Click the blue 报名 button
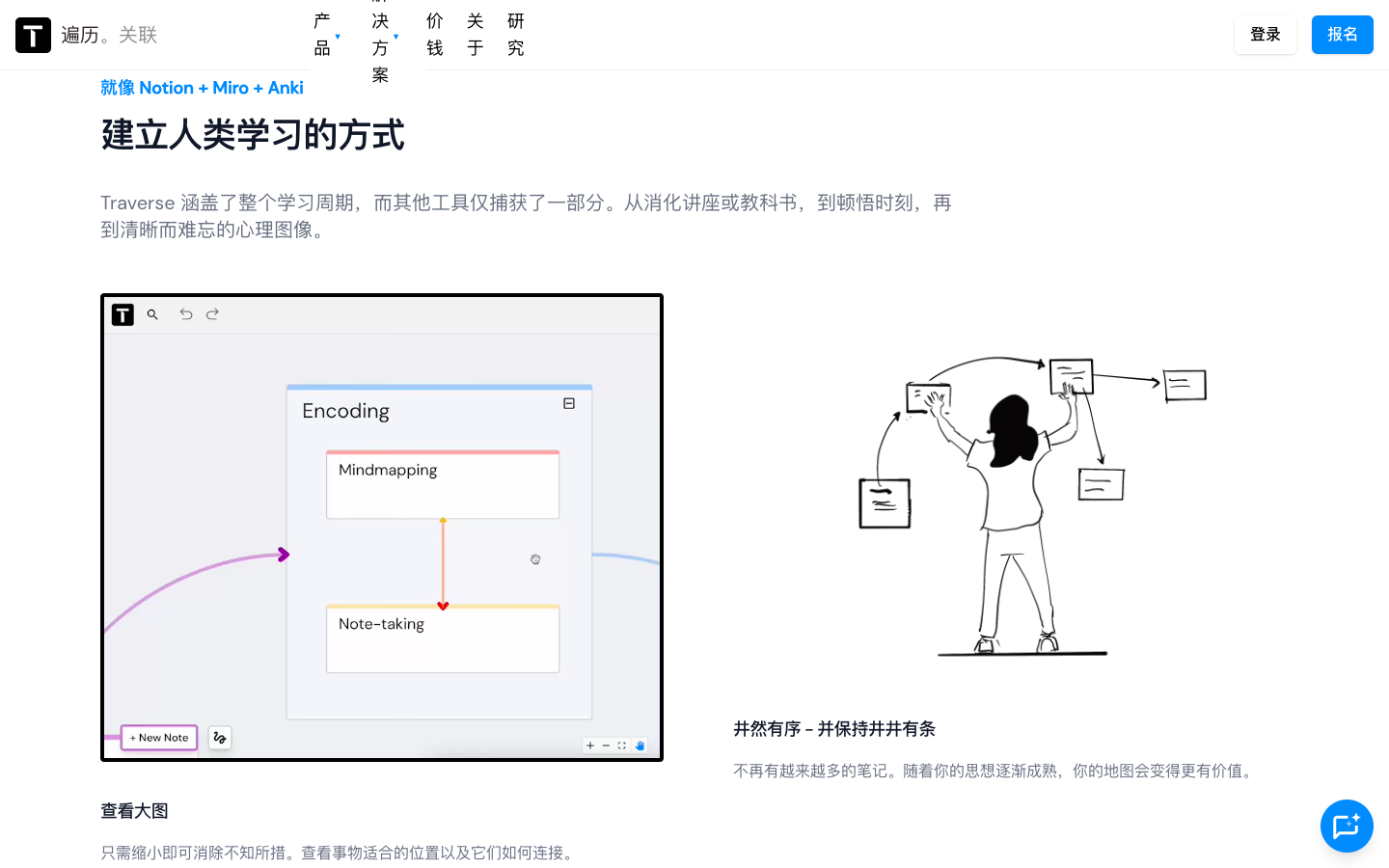This screenshot has height=868, width=1389. click(1342, 35)
